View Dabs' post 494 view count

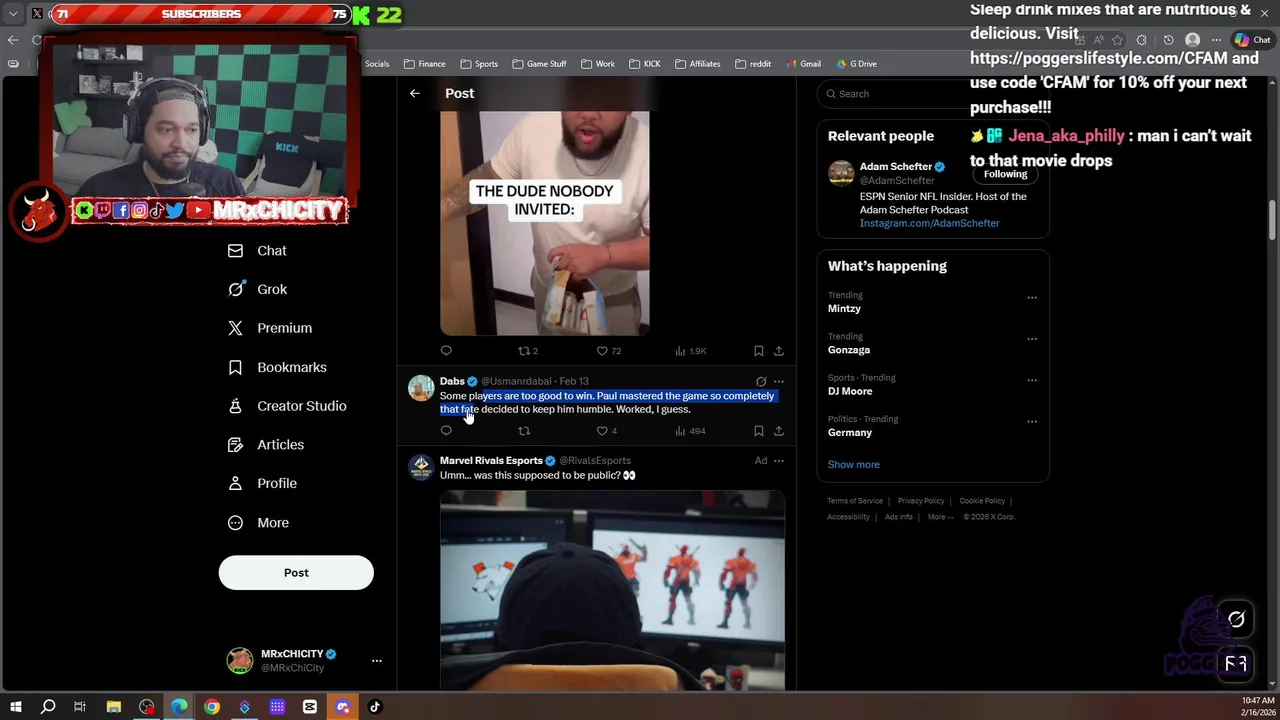pyautogui.click(x=691, y=431)
